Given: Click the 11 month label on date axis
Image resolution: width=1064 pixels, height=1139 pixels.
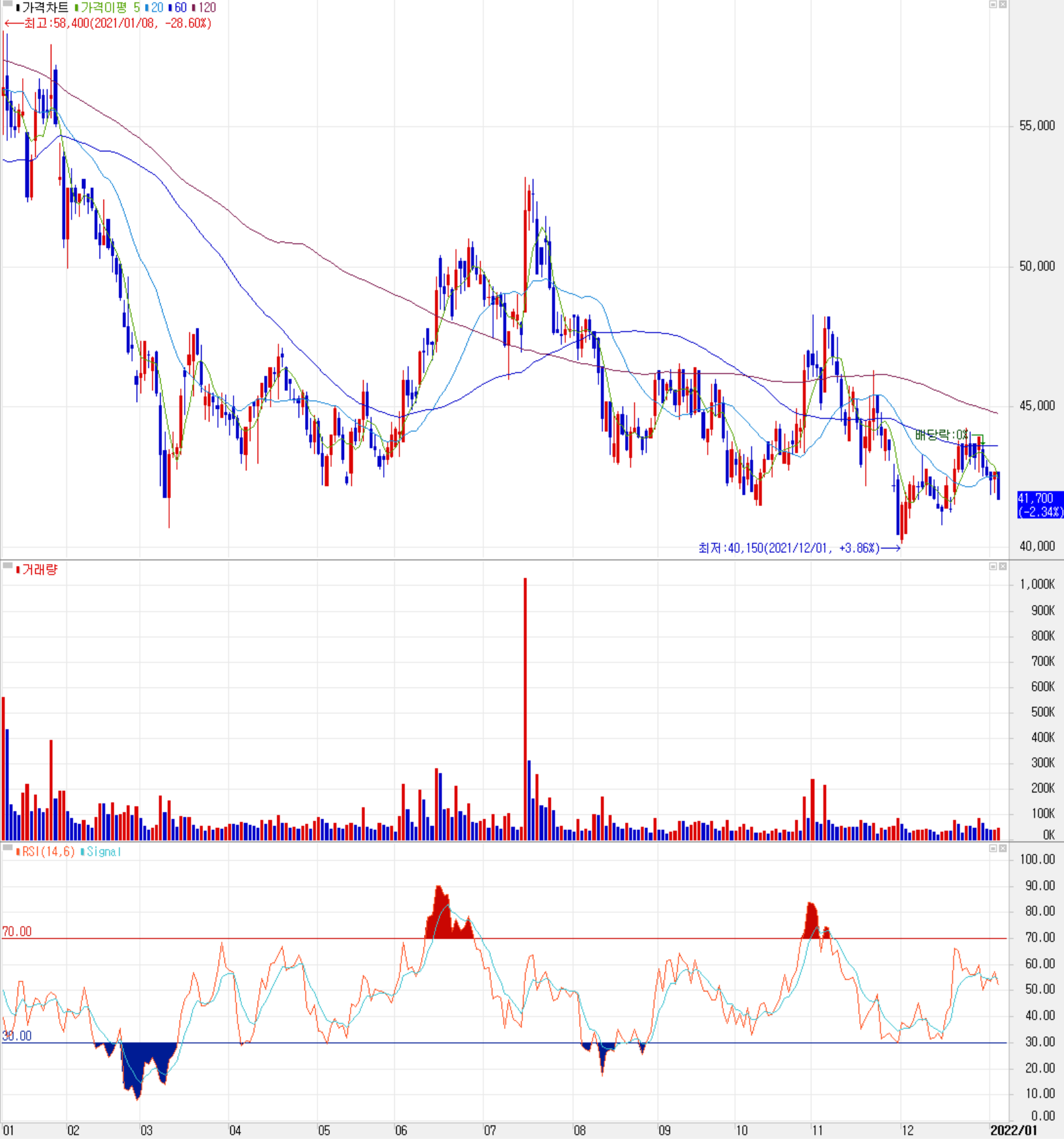Looking at the screenshot, I should pyautogui.click(x=817, y=1131).
